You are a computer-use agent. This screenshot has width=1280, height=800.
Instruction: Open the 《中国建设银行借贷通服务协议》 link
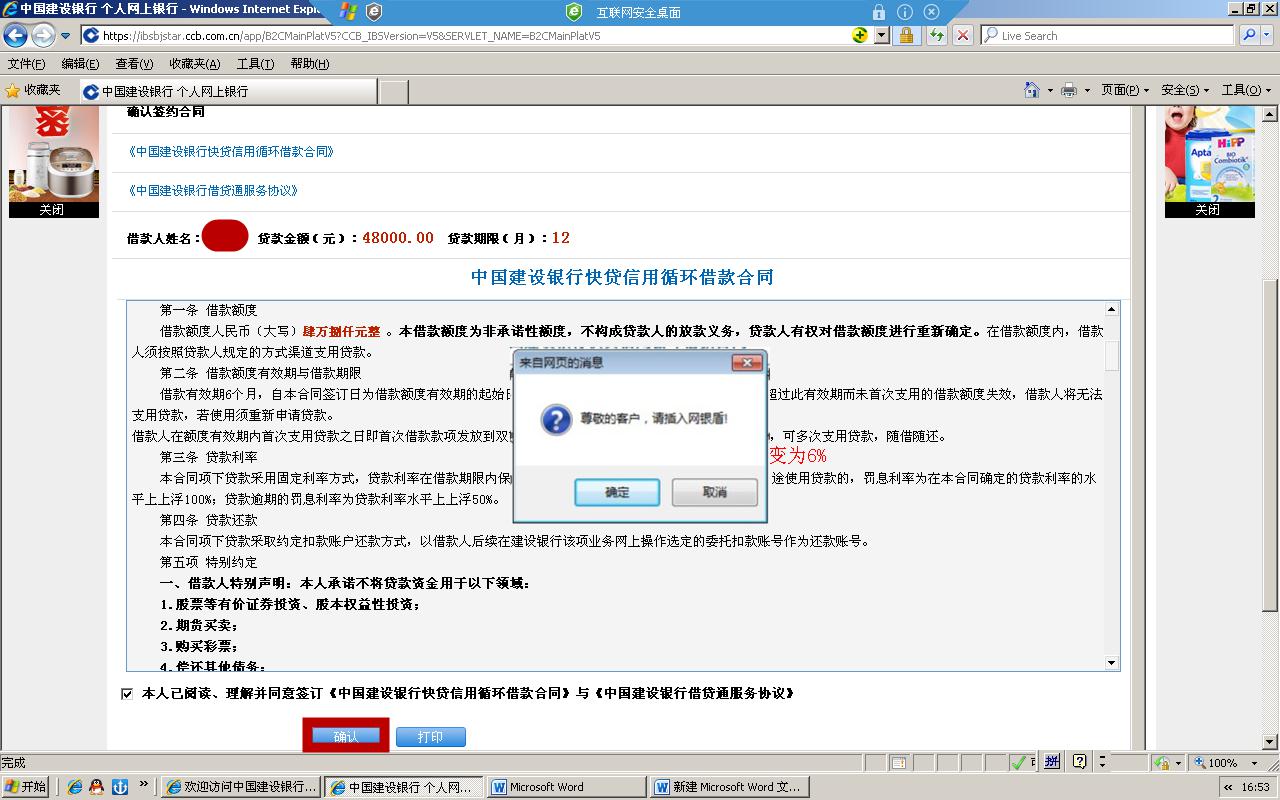pyautogui.click(x=213, y=190)
